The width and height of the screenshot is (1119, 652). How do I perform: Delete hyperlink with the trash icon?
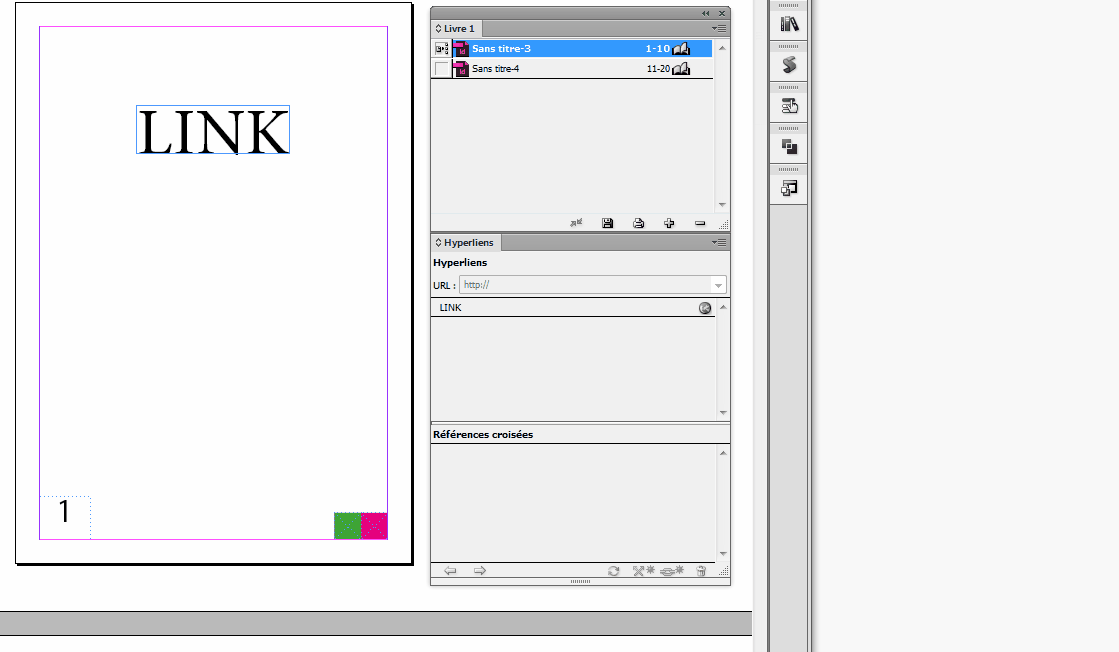pyautogui.click(x=701, y=570)
